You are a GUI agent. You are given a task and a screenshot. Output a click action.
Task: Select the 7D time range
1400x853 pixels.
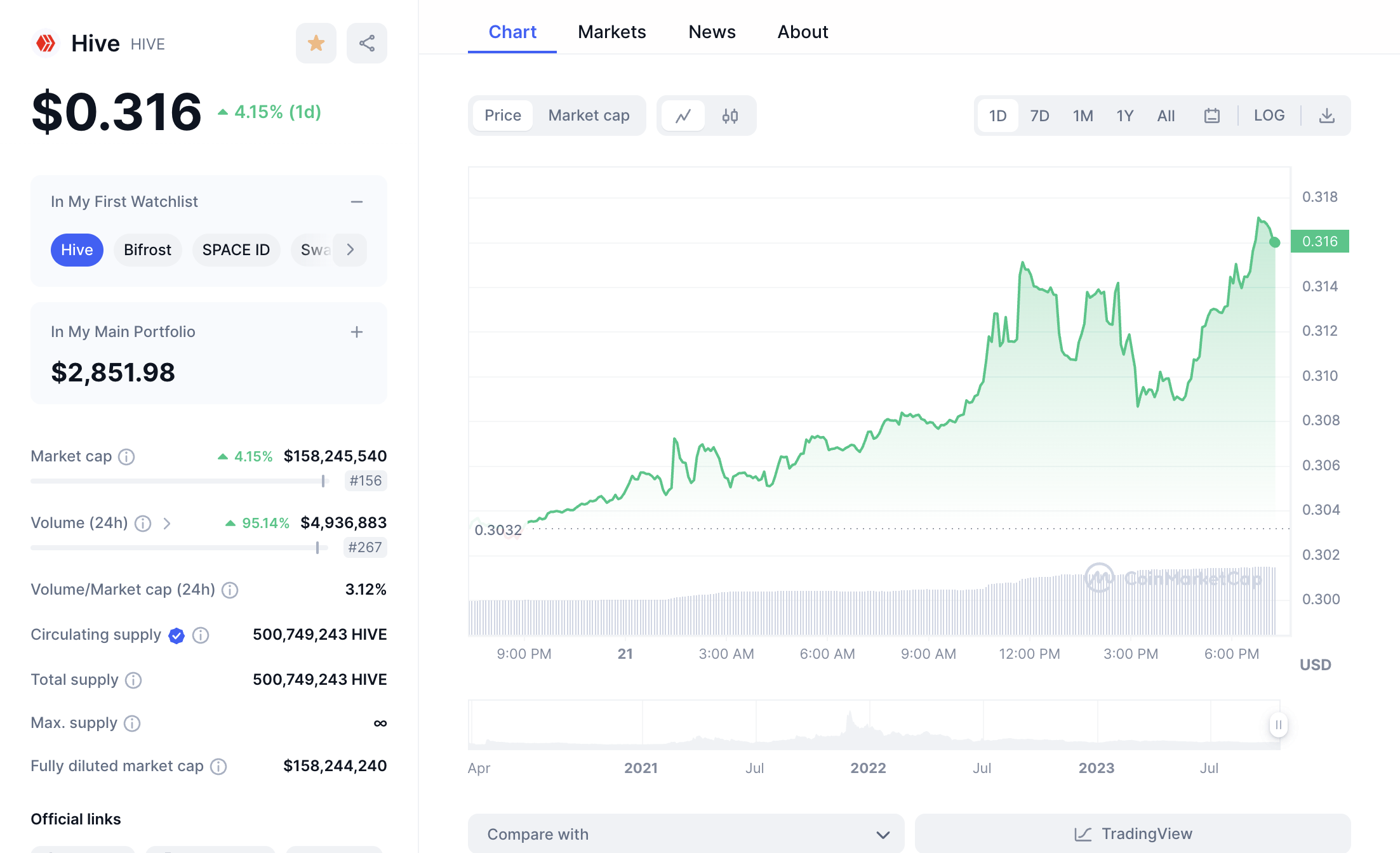[x=1039, y=116]
